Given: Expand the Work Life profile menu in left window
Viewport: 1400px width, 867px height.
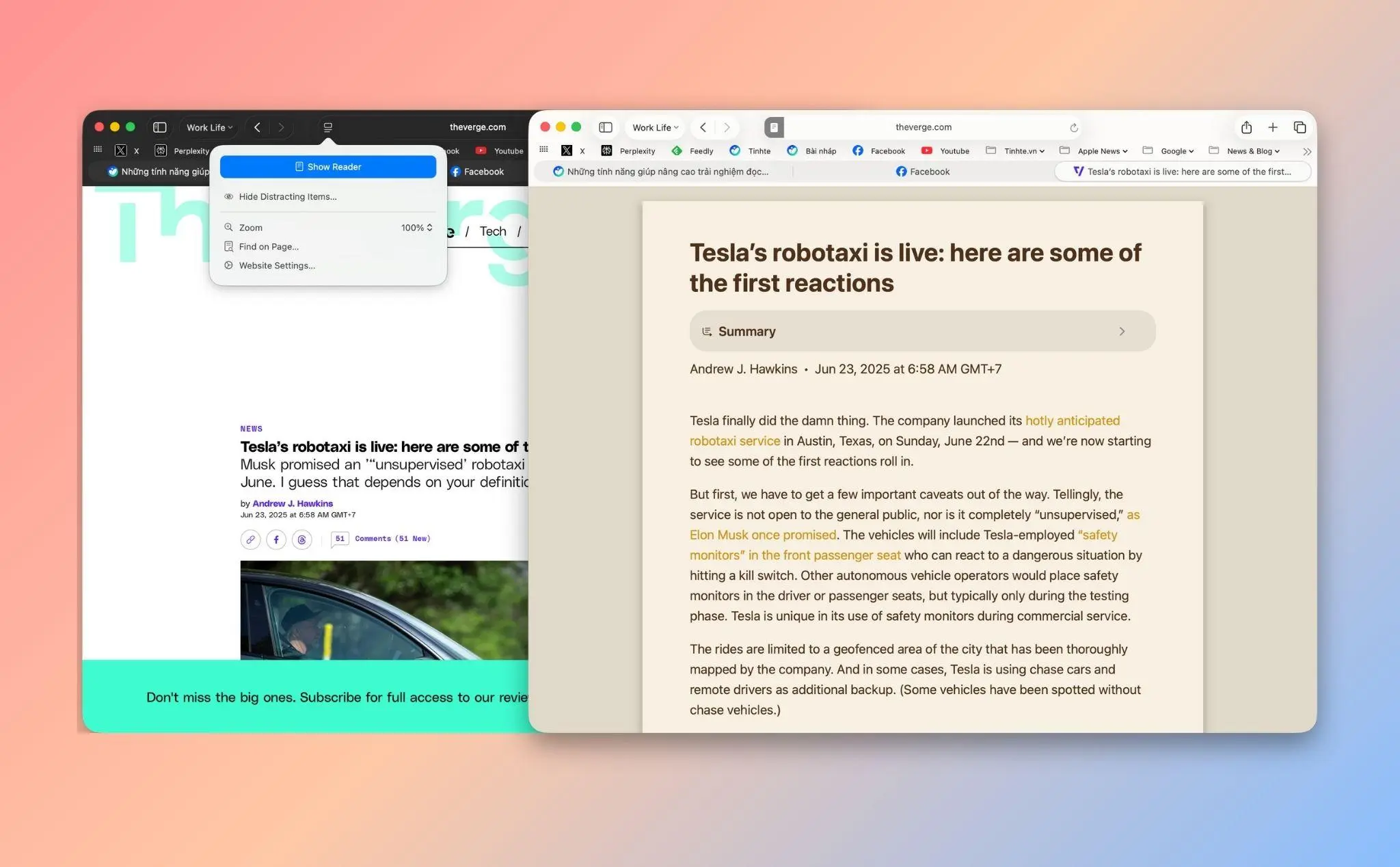Looking at the screenshot, I should 210,127.
